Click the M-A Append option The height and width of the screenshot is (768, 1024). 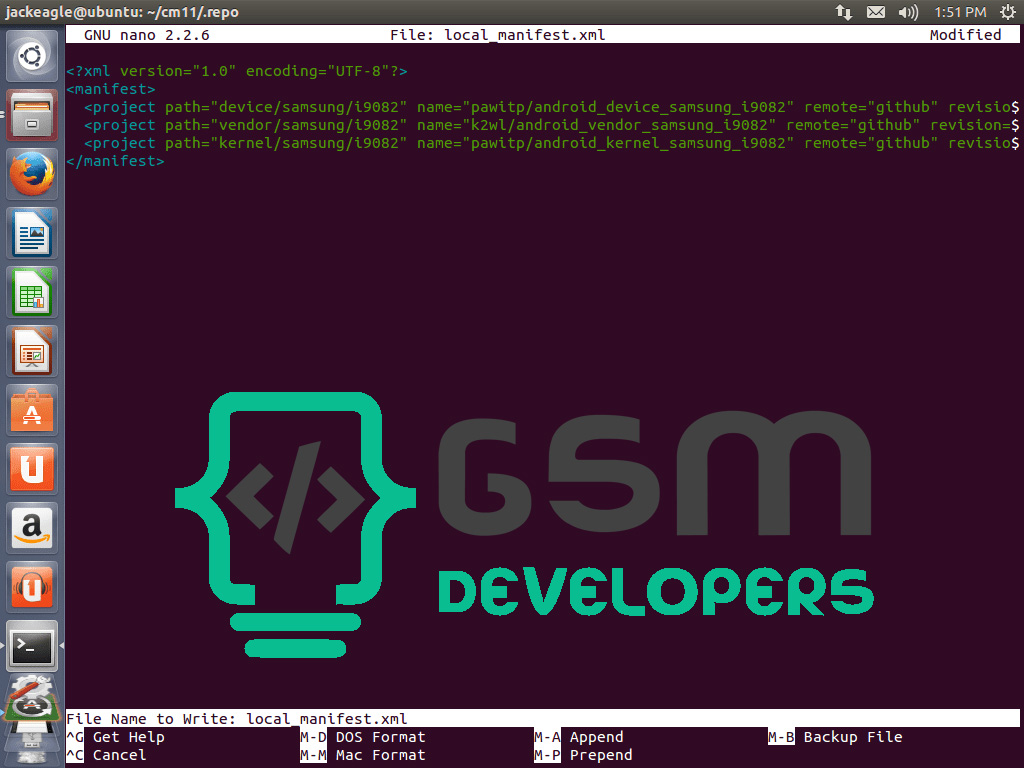click(578, 737)
